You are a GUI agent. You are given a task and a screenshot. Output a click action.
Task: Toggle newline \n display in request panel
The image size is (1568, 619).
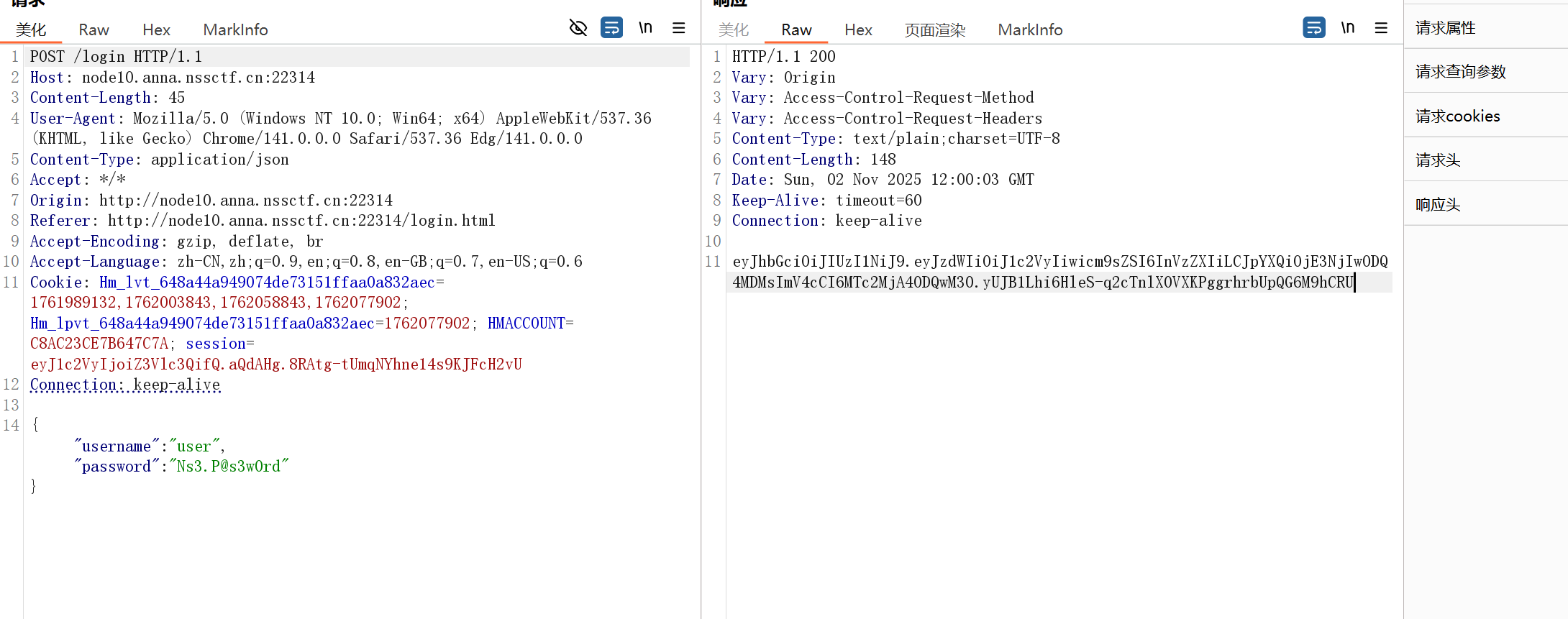tap(645, 28)
